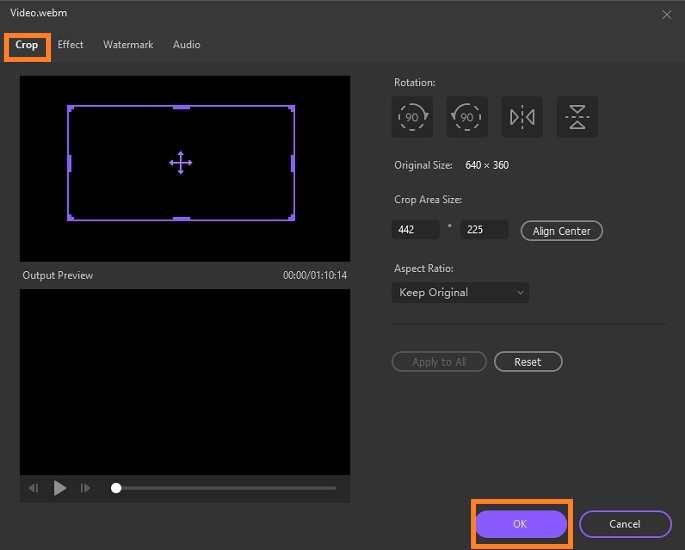Step to previous frame
The height and width of the screenshot is (550, 685).
coord(34,488)
